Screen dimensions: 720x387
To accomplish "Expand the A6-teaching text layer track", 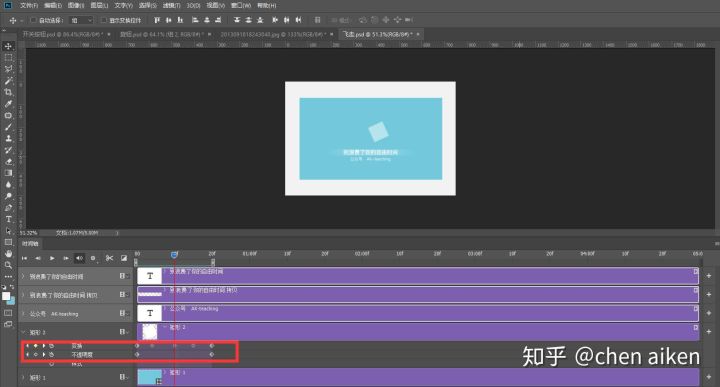I will tap(23, 314).
